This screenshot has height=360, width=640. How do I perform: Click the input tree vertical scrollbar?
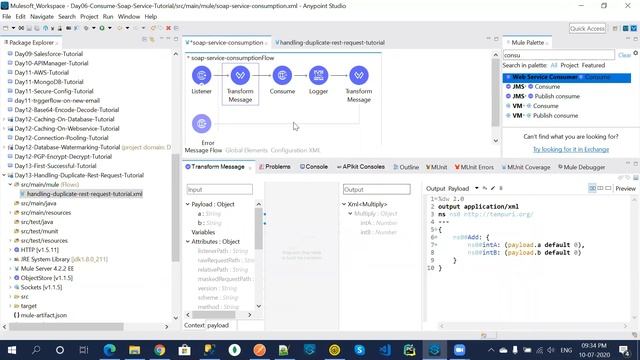(258, 229)
